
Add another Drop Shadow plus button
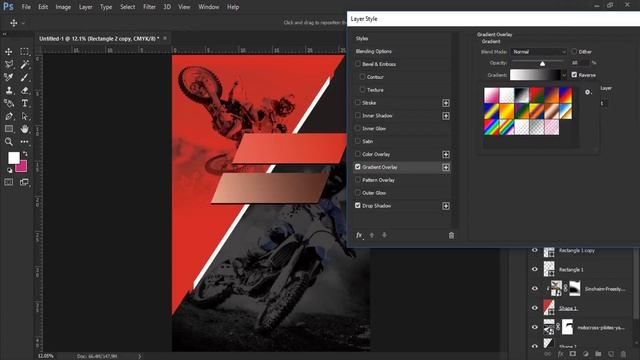[446, 206]
